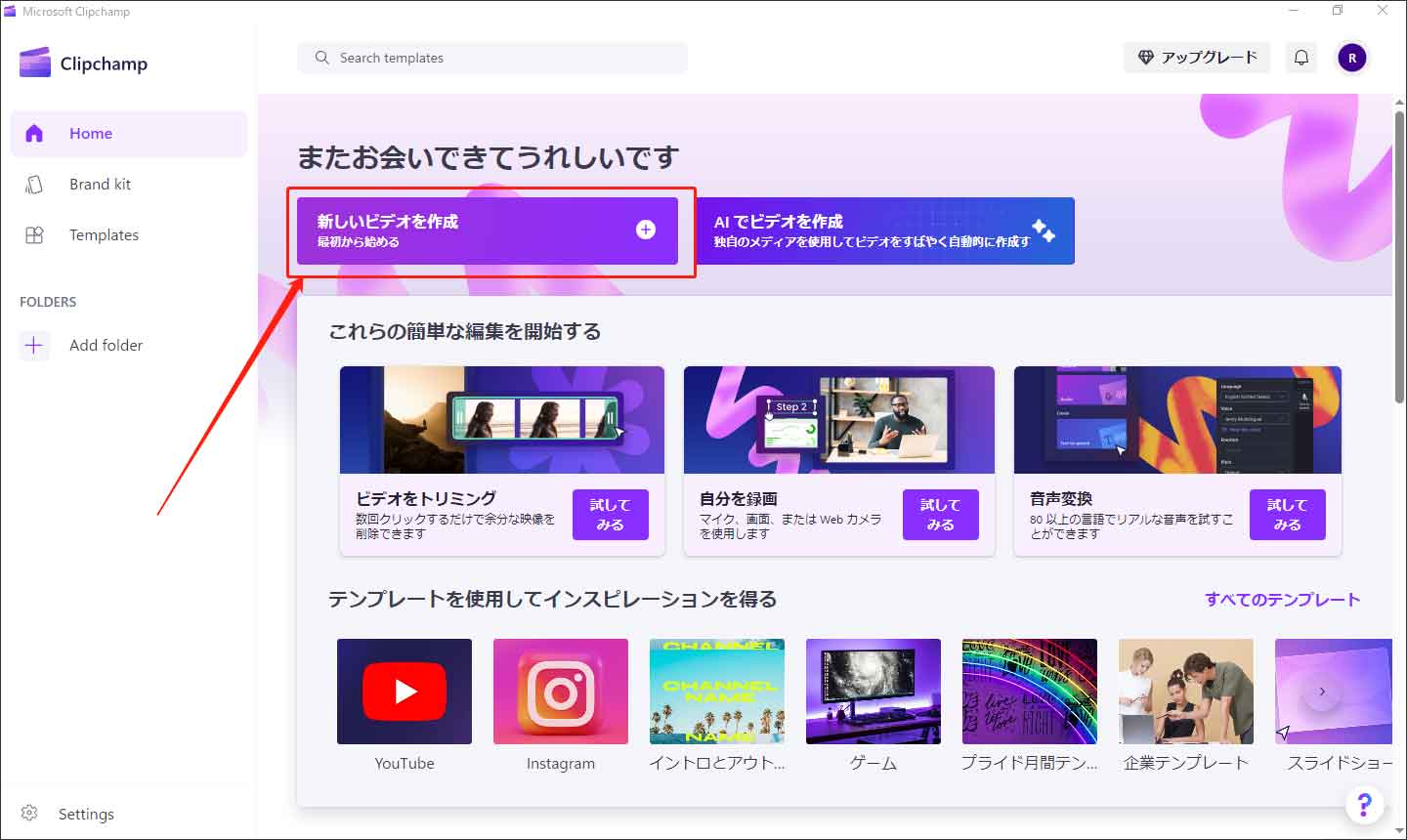
Task: Restore down the Clipchamp window
Action: pos(1338,11)
